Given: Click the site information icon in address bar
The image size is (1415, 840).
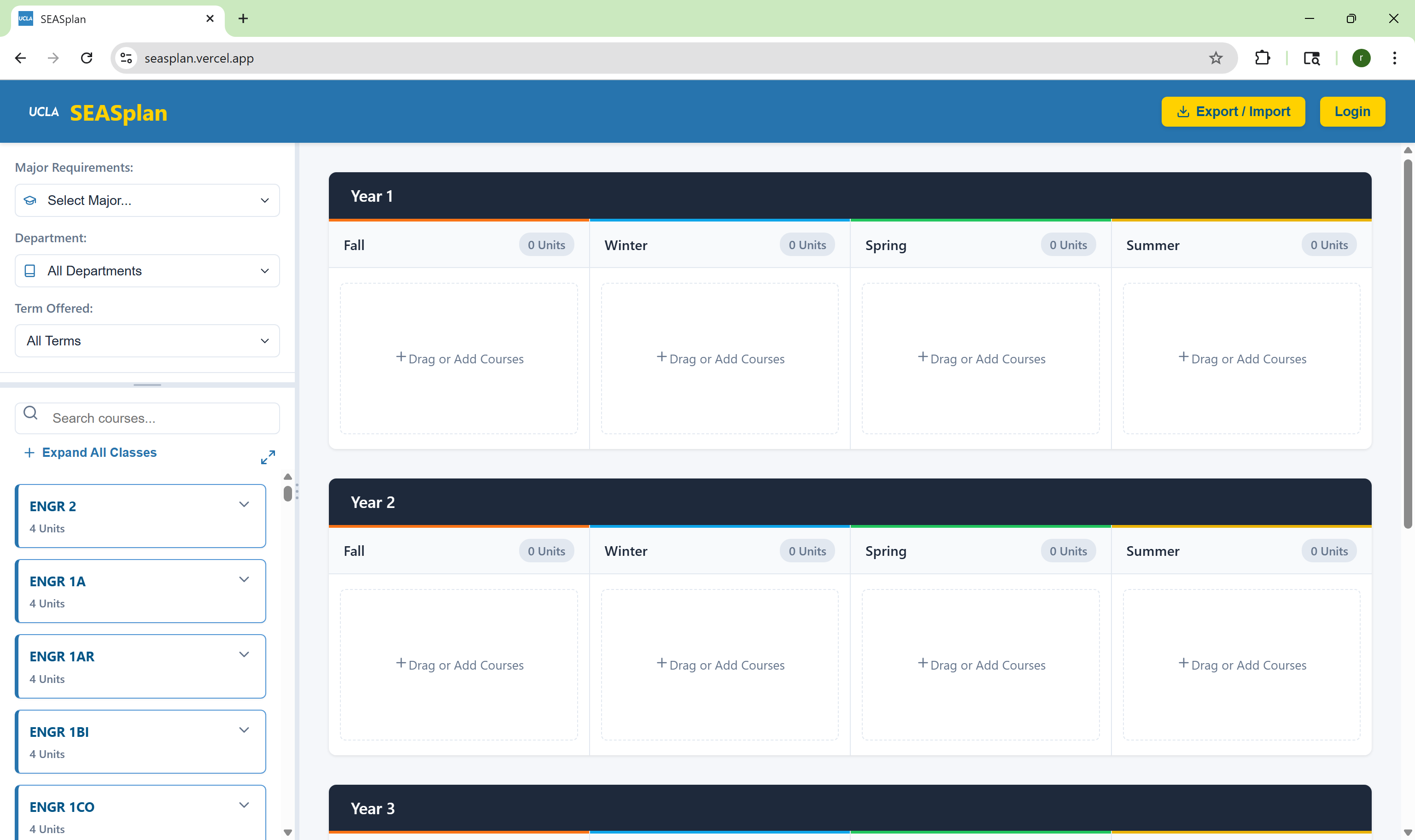Looking at the screenshot, I should point(126,58).
